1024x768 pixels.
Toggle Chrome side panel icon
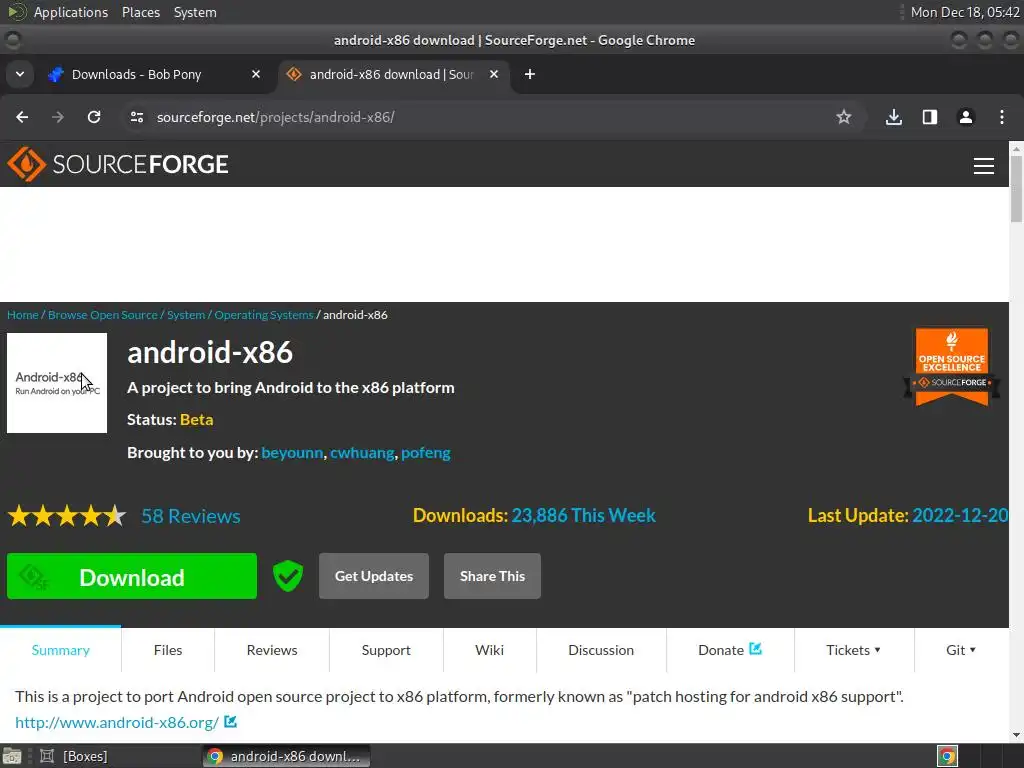(x=930, y=117)
